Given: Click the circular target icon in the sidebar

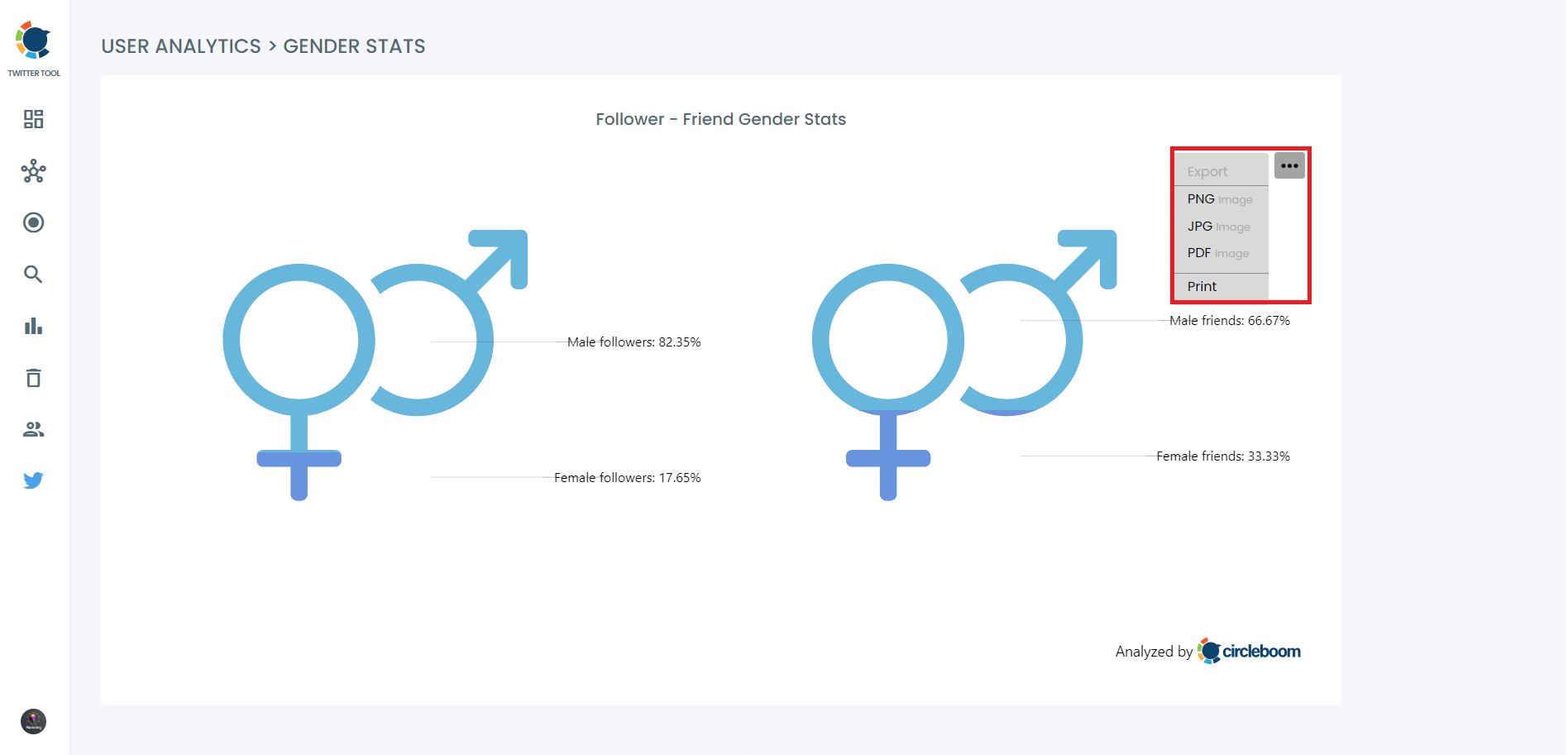Looking at the screenshot, I should point(33,222).
